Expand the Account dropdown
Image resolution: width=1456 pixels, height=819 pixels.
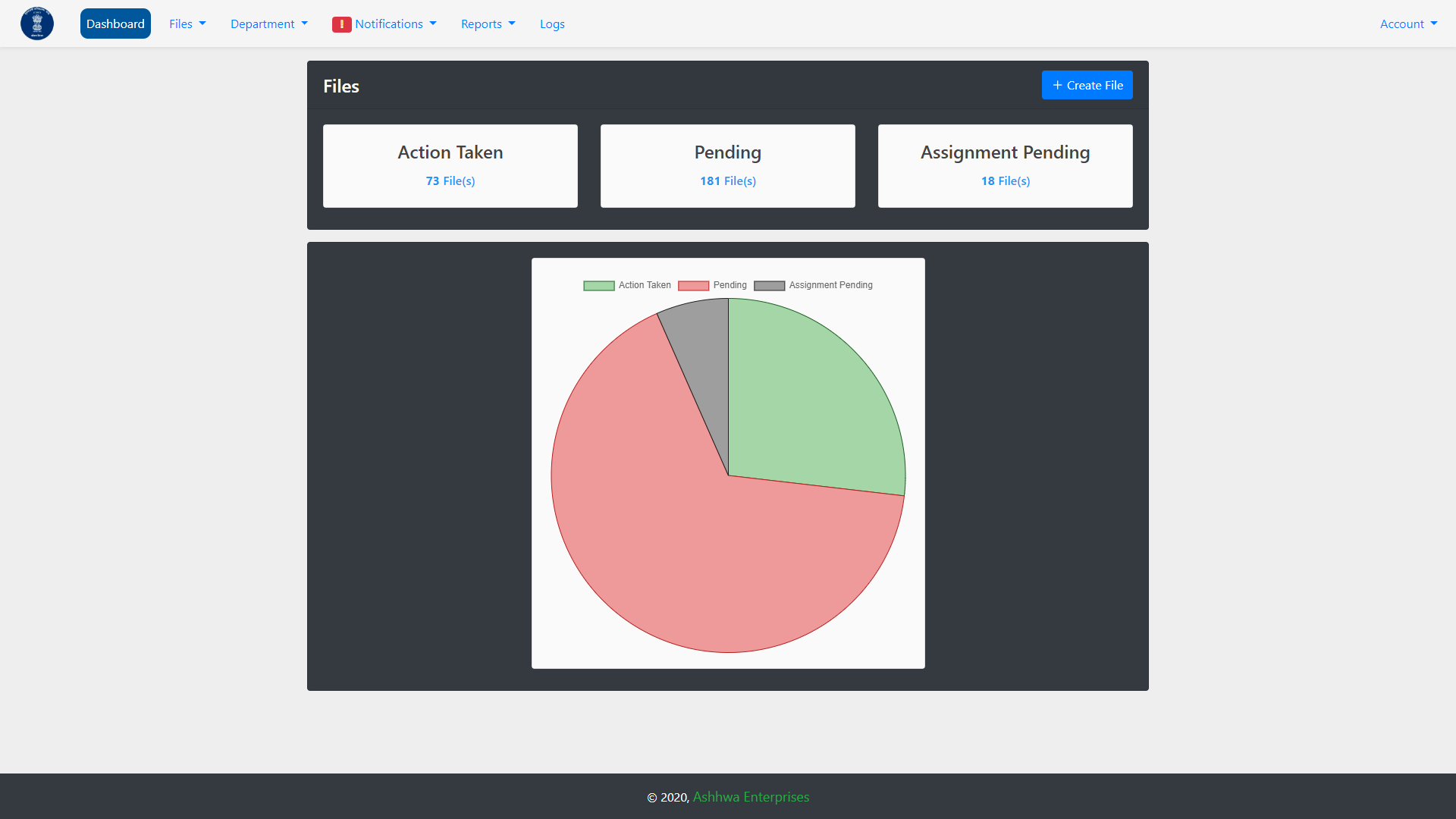point(1408,24)
